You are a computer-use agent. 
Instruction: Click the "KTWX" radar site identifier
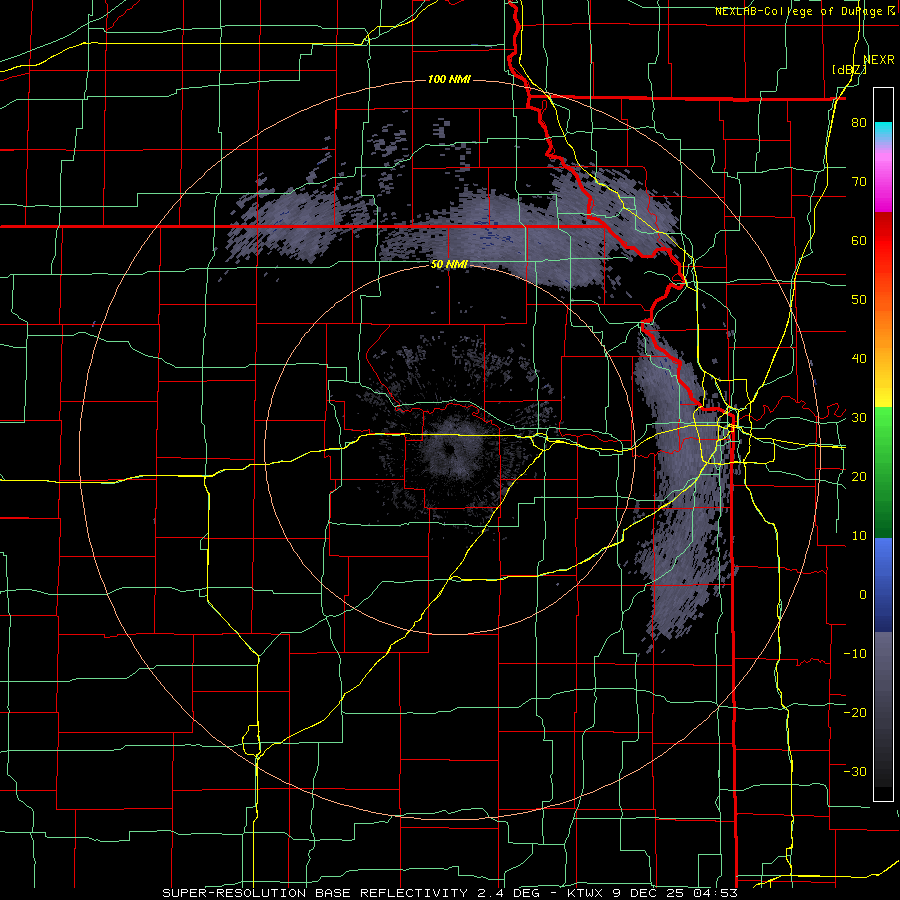point(587,893)
